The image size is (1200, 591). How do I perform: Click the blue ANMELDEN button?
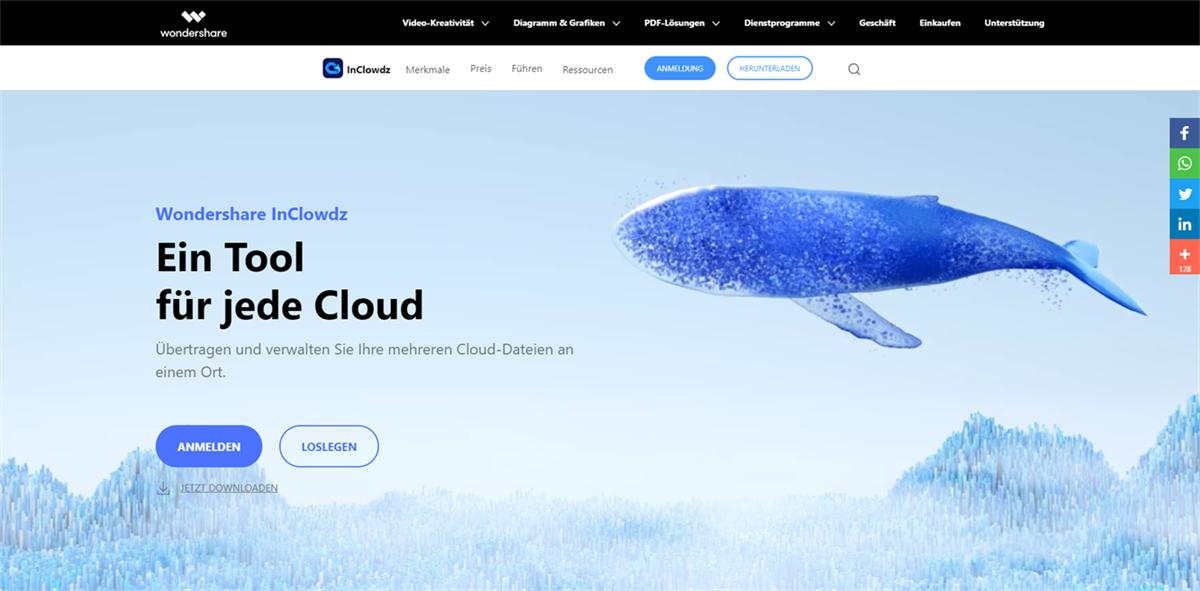(209, 446)
